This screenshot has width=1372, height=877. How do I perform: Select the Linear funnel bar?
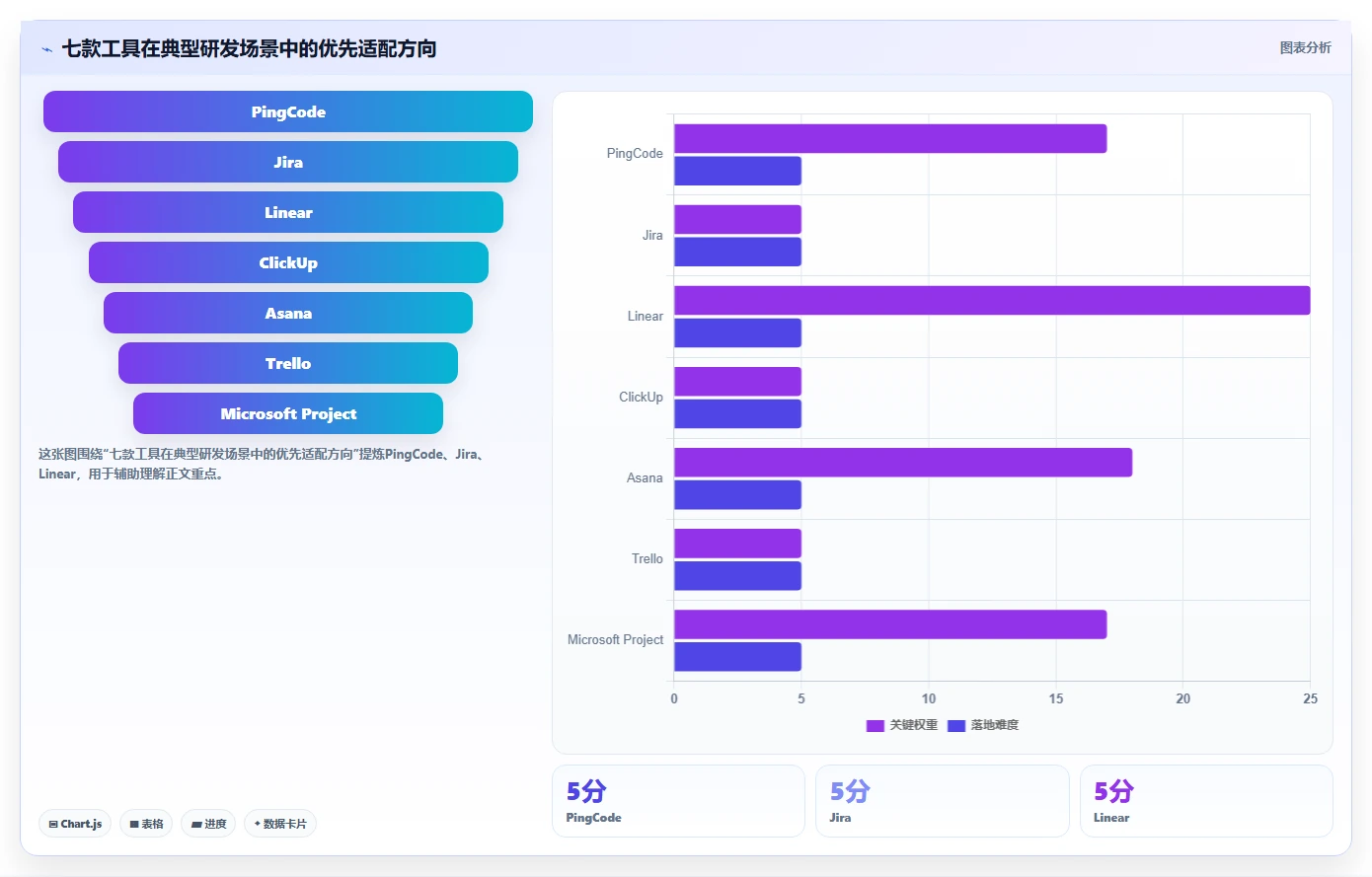coord(288,212)
